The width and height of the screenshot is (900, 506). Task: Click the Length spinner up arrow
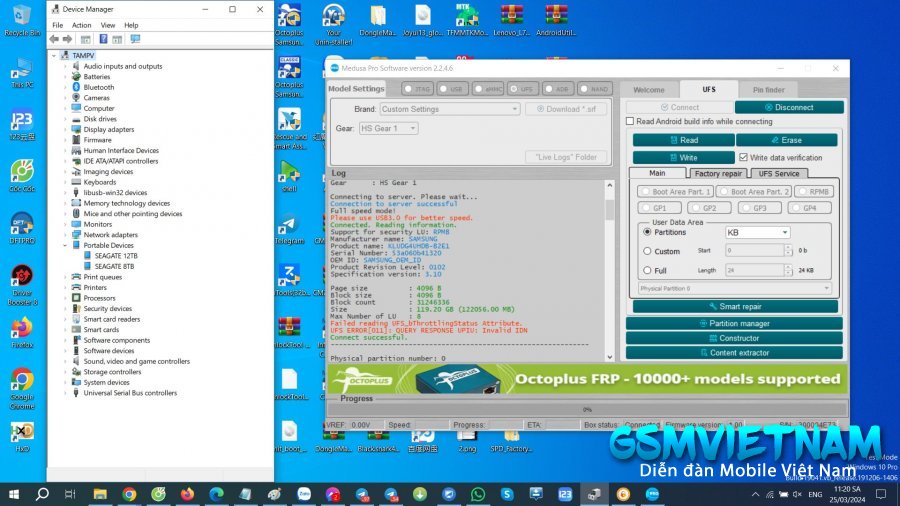coord(788,267)
